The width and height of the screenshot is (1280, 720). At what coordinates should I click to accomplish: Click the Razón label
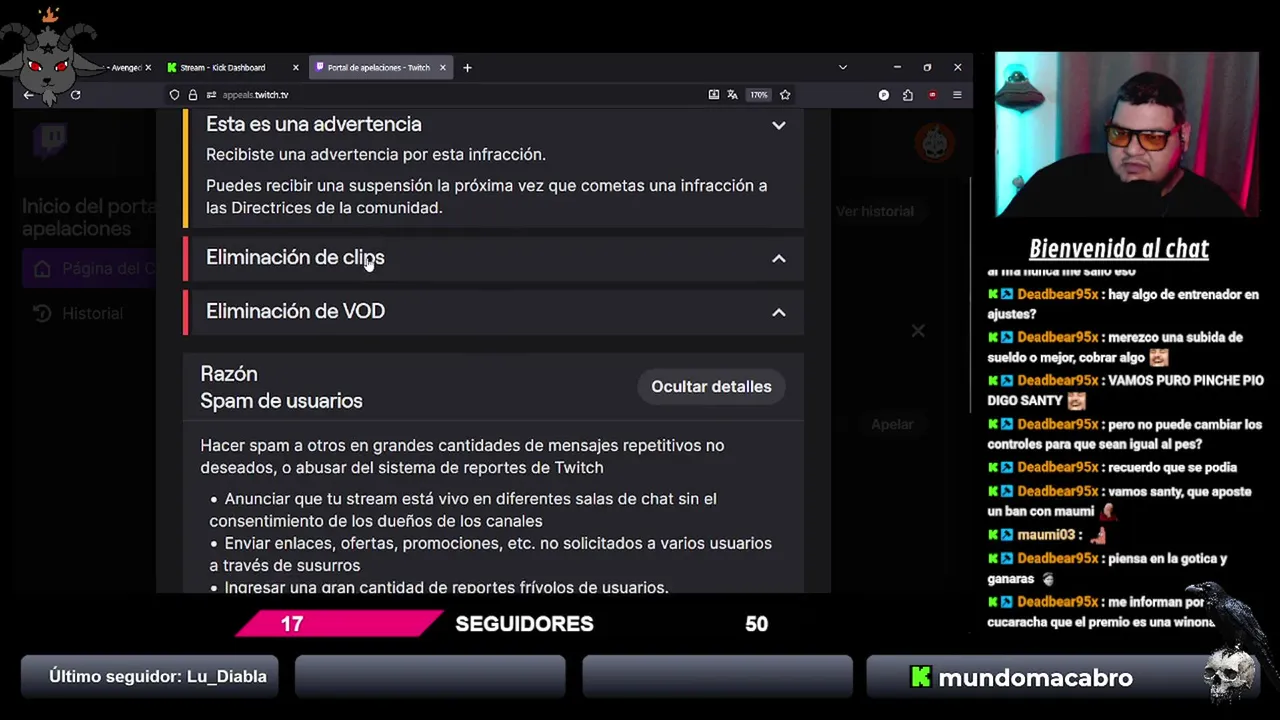(x=229, y=374)
